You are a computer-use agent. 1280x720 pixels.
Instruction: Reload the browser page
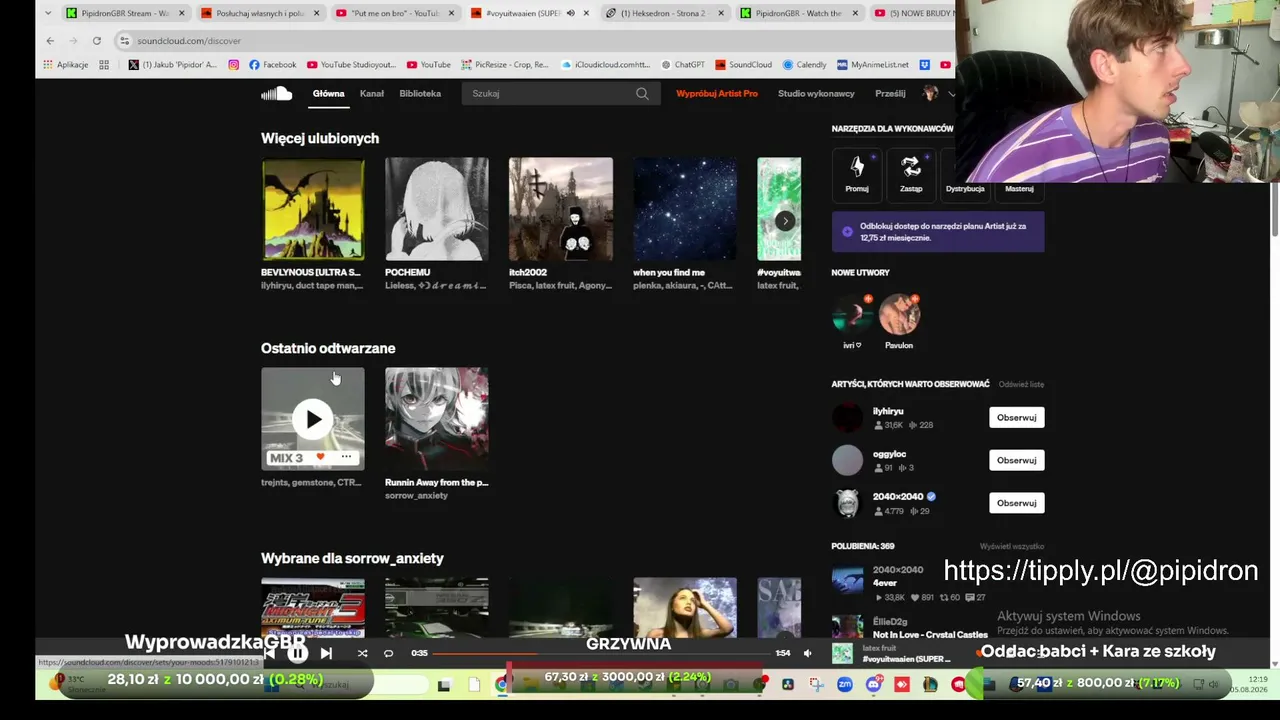pyautogui.click(x=97, y=41)
